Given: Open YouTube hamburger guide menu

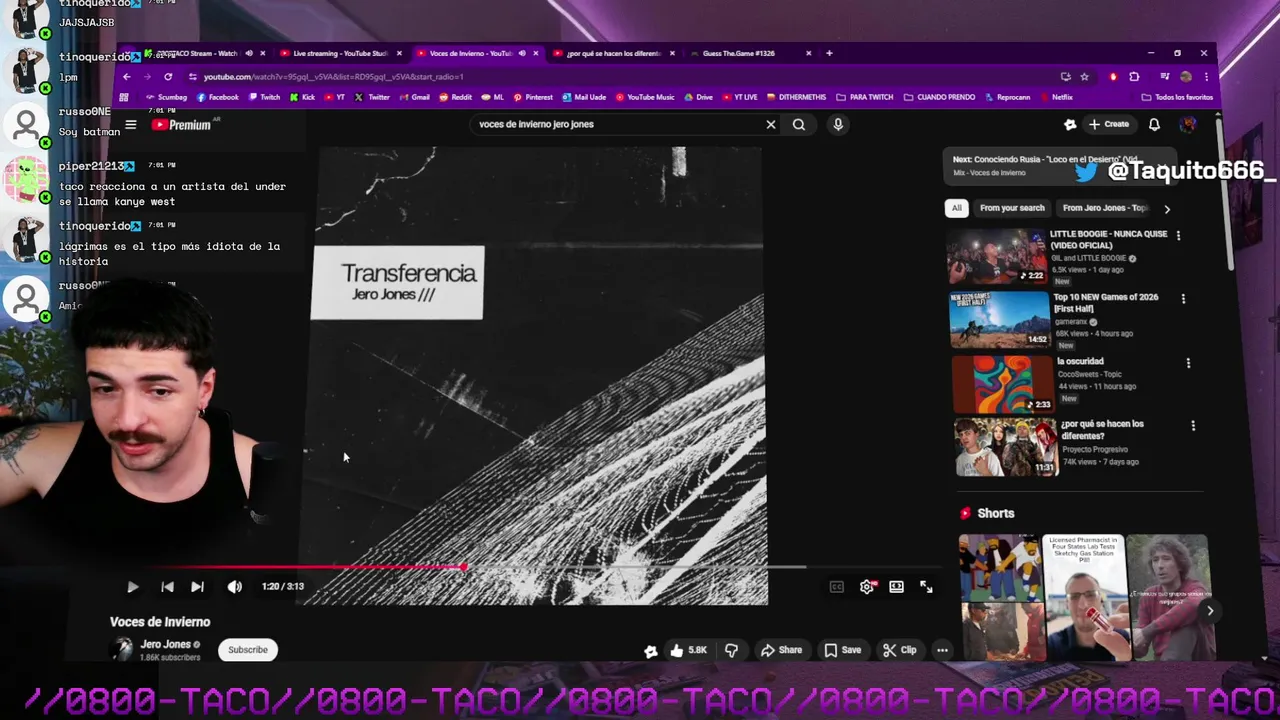Looking at the screenshot, I should 130,125.
